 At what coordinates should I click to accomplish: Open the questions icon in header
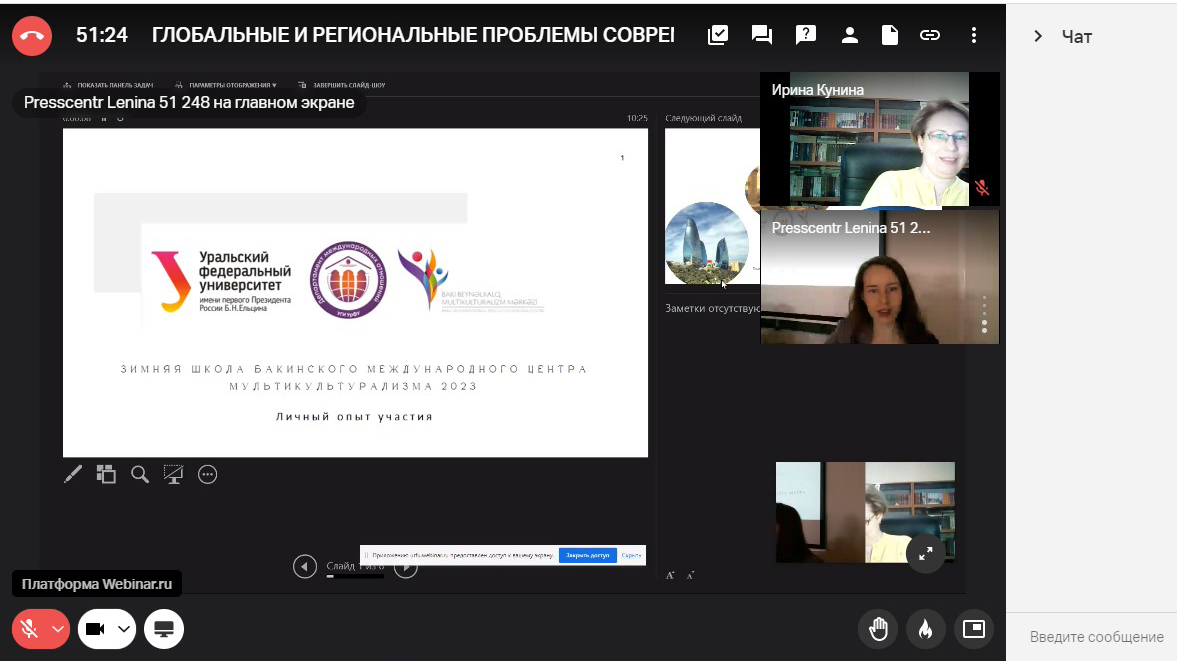tap(805, 35)
